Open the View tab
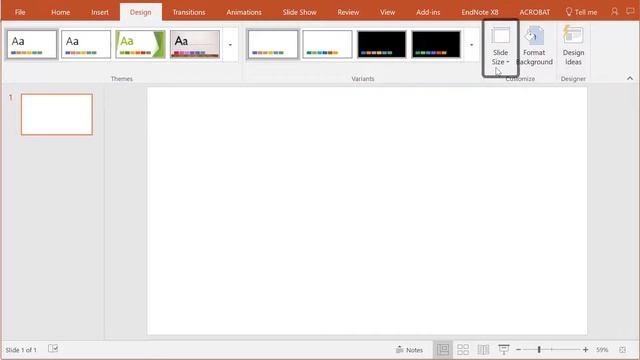640x360 pixels. tap(387, 12)
